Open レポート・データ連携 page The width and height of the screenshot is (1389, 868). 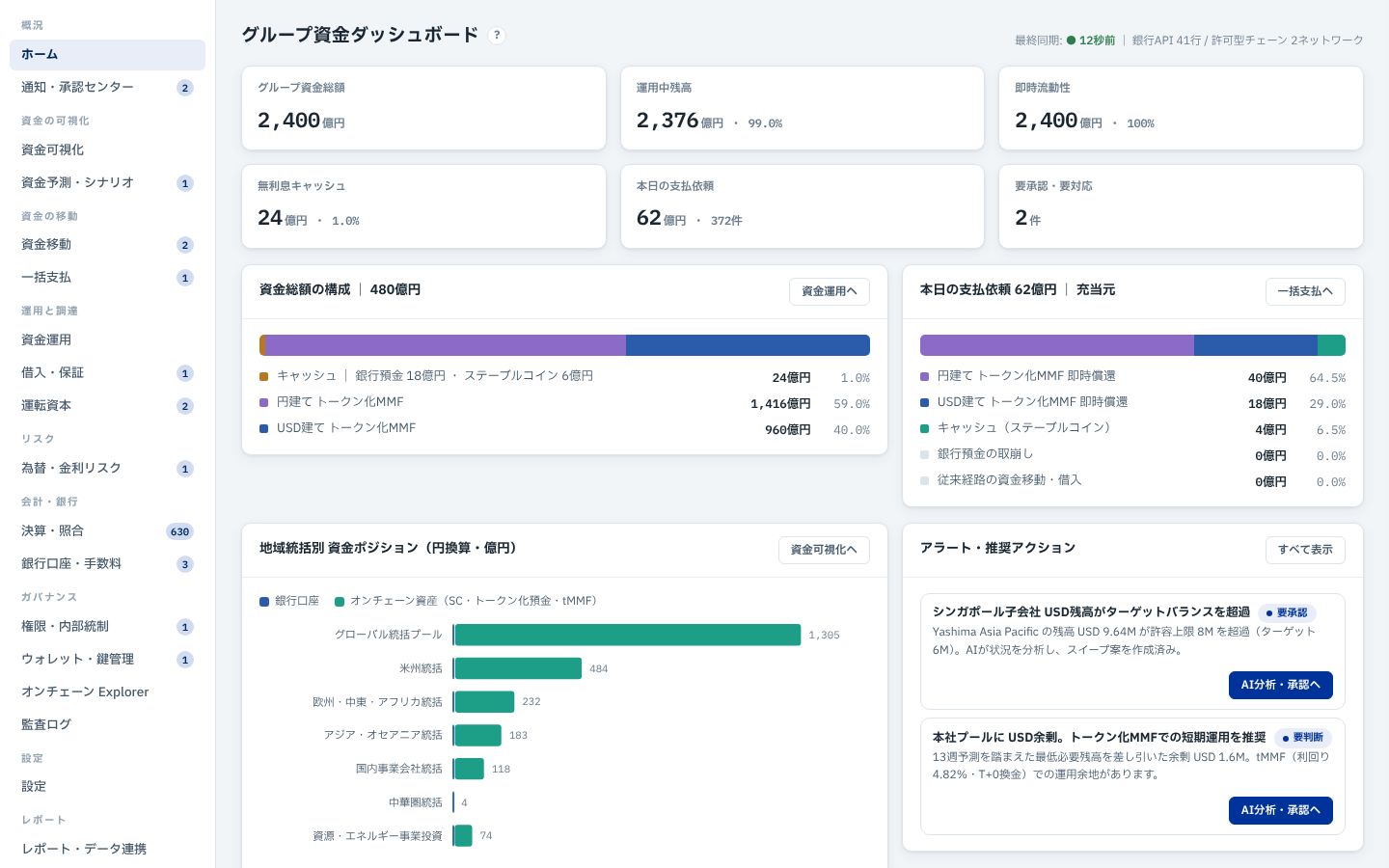[107, 850]
